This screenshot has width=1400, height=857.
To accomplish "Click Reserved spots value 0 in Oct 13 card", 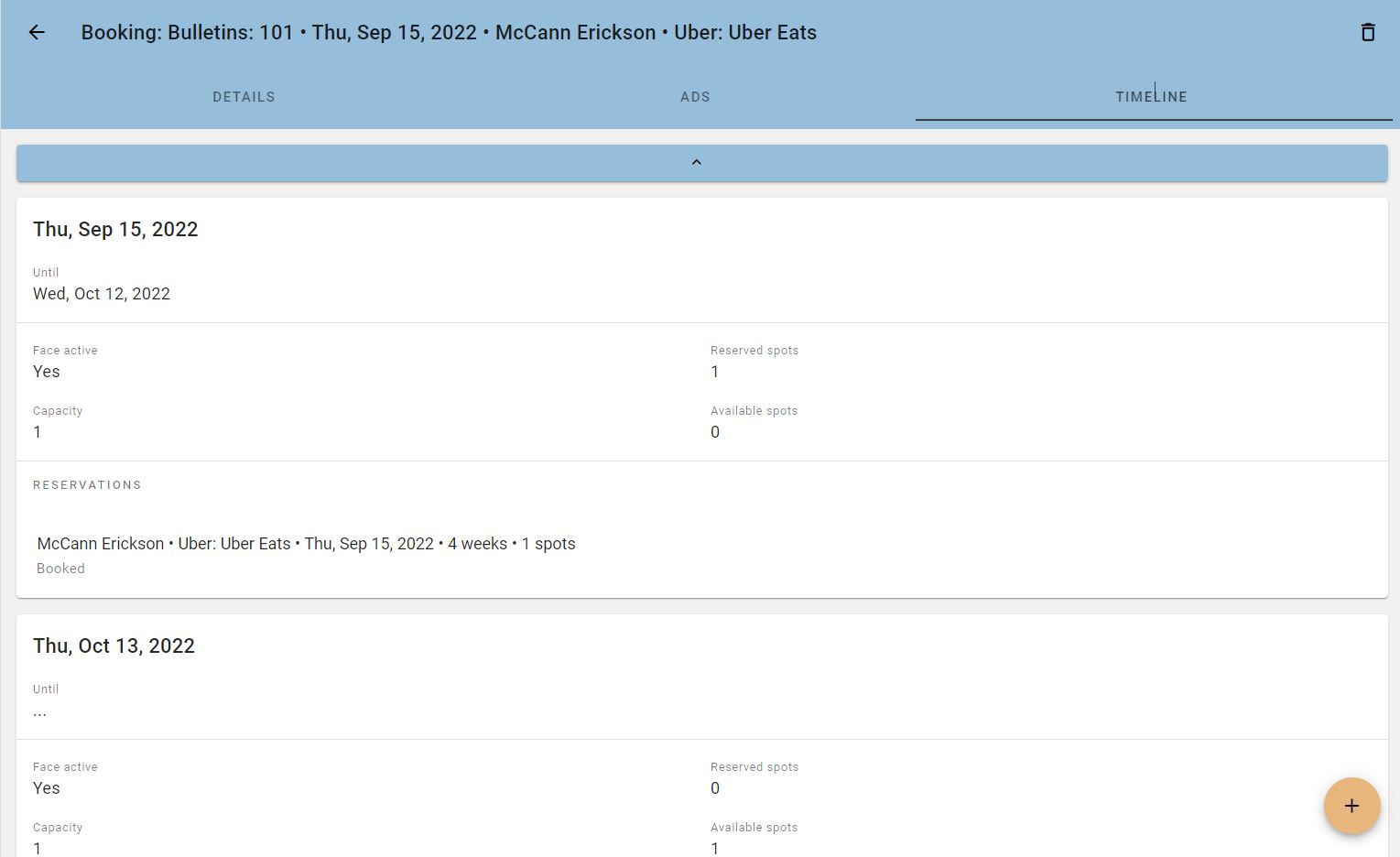I will (x=715, y=788).
